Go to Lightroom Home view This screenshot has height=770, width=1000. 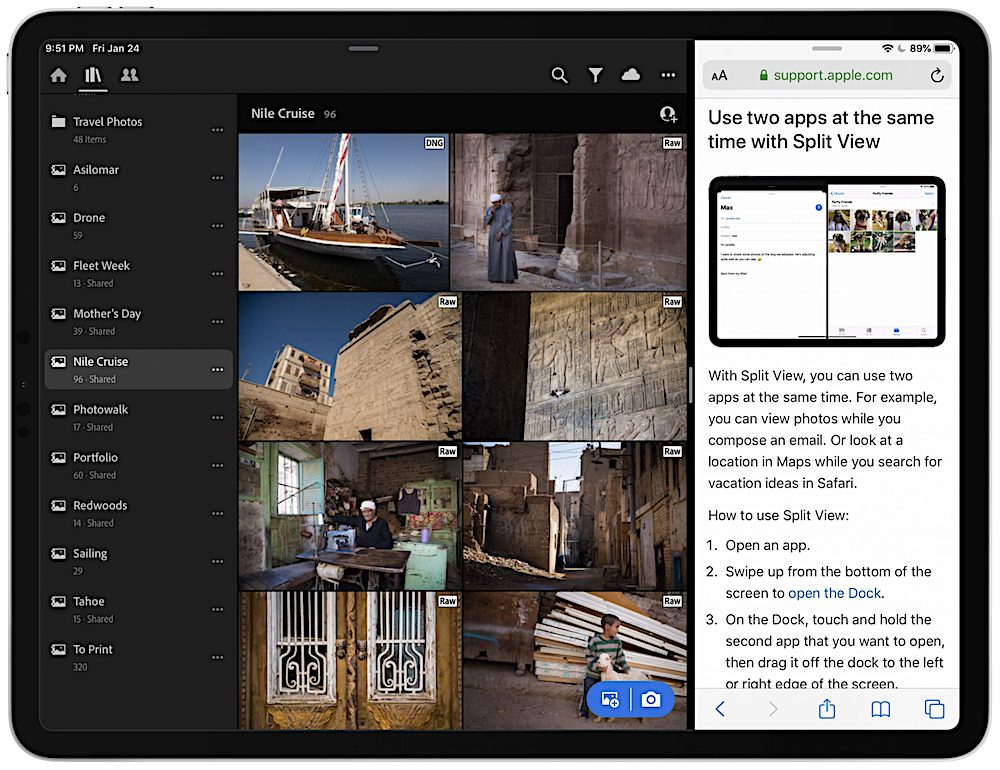pos(59,75)
